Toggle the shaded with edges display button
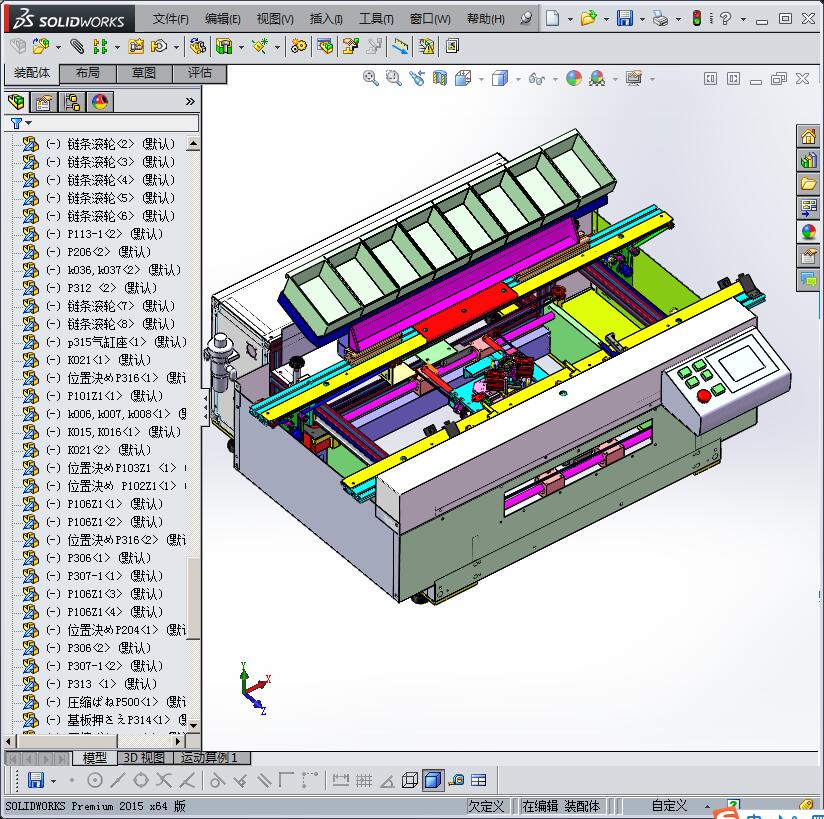This screenshot has height=819, width=824. pyautogui.click(x=433, y=781)
